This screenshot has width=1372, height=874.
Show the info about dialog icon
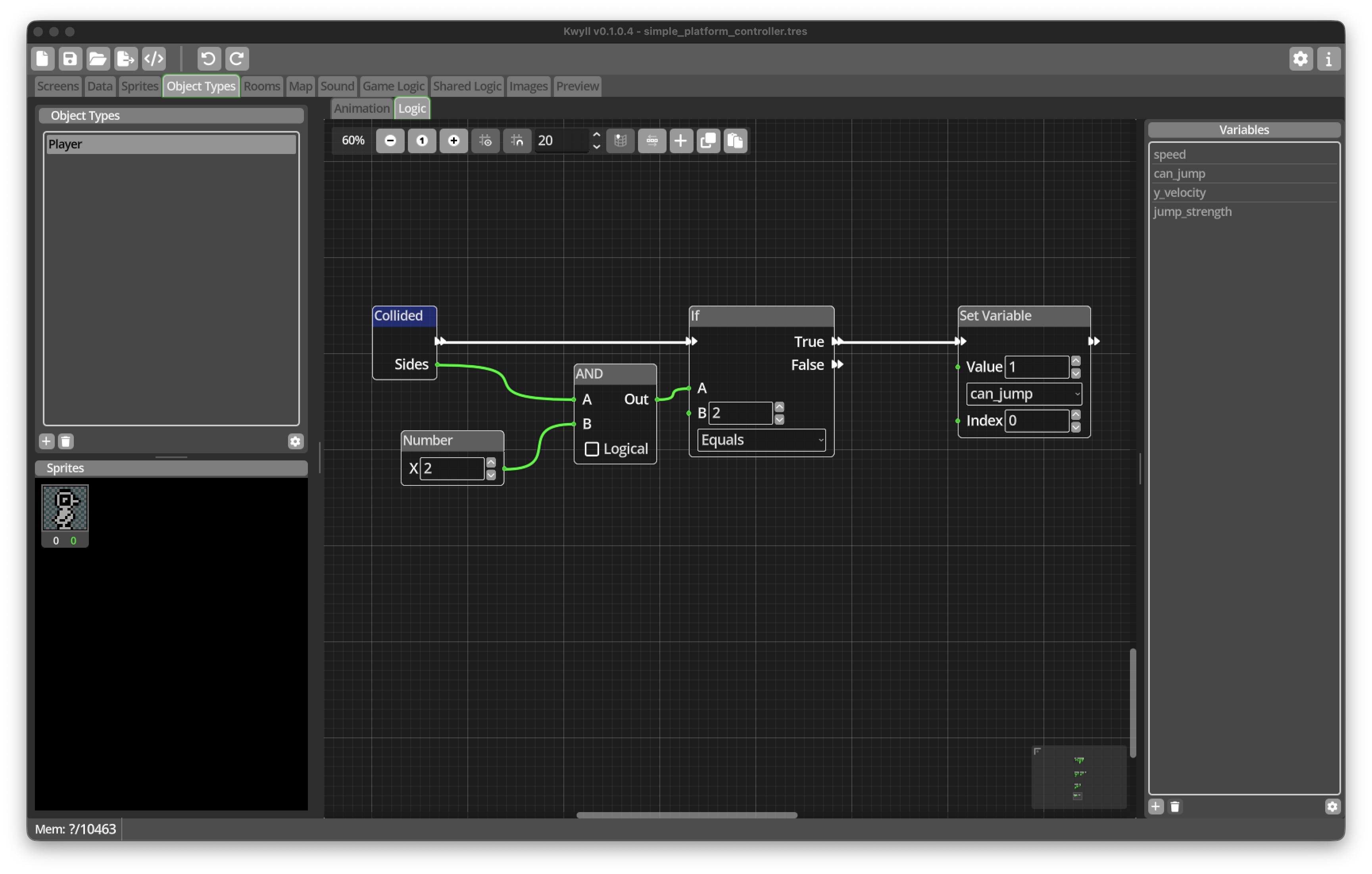coord(1328,59)
